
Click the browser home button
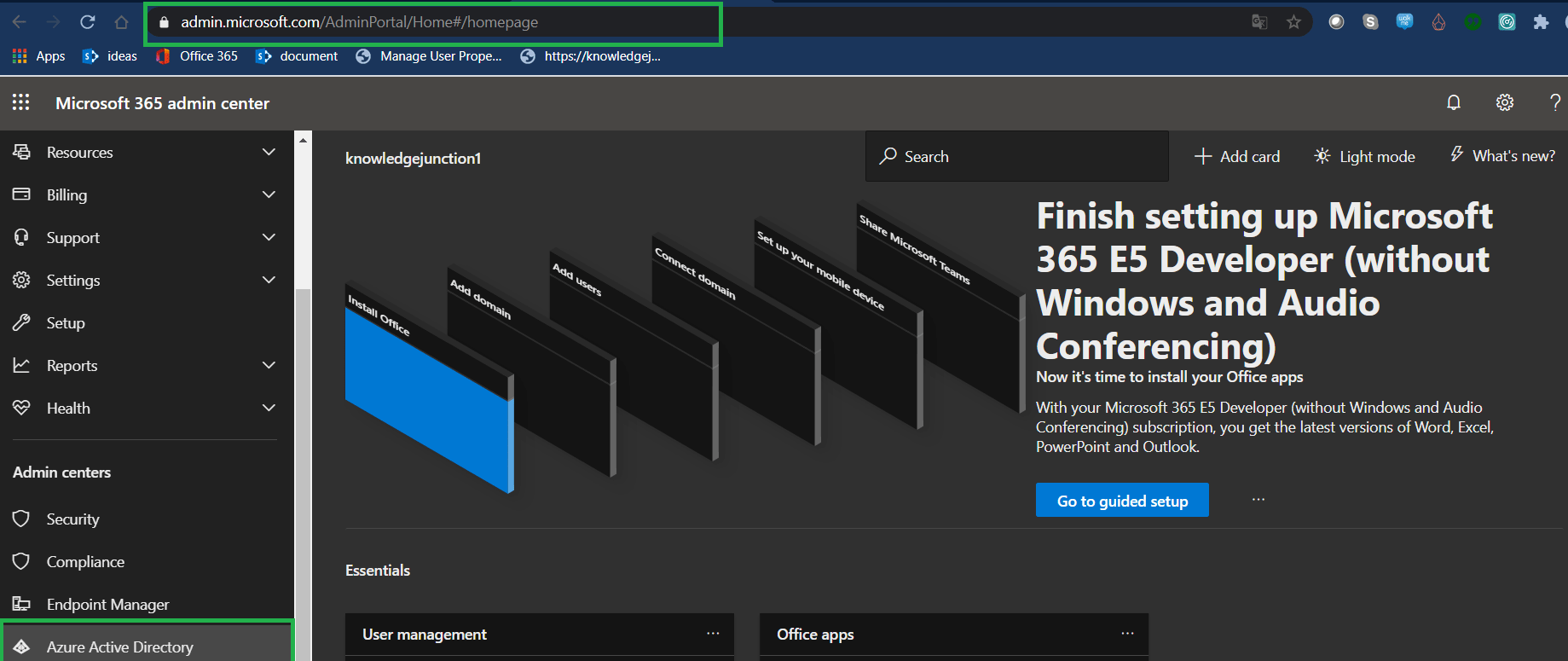pos(121,22)
